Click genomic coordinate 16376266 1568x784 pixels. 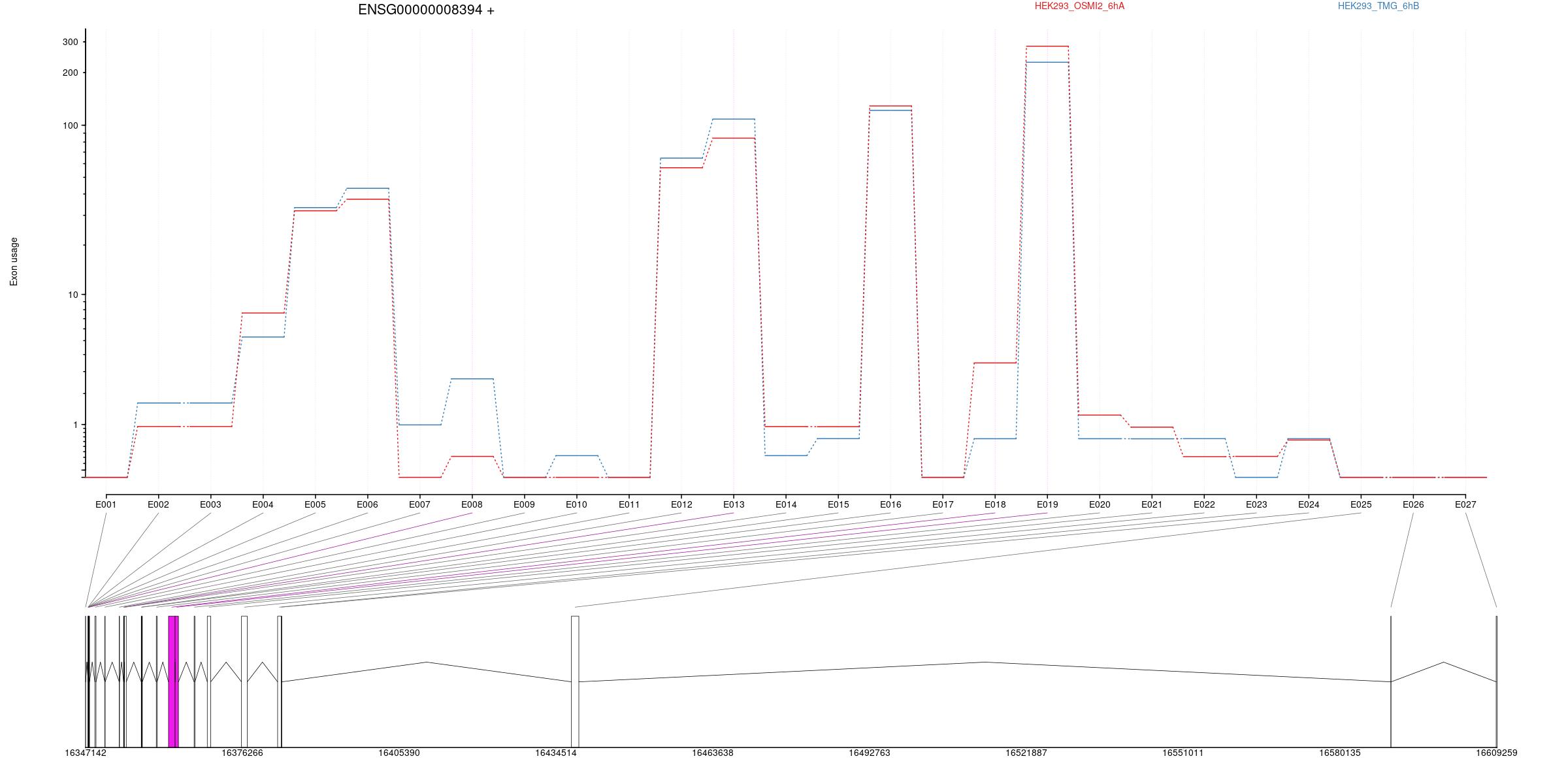coord(242,753)
